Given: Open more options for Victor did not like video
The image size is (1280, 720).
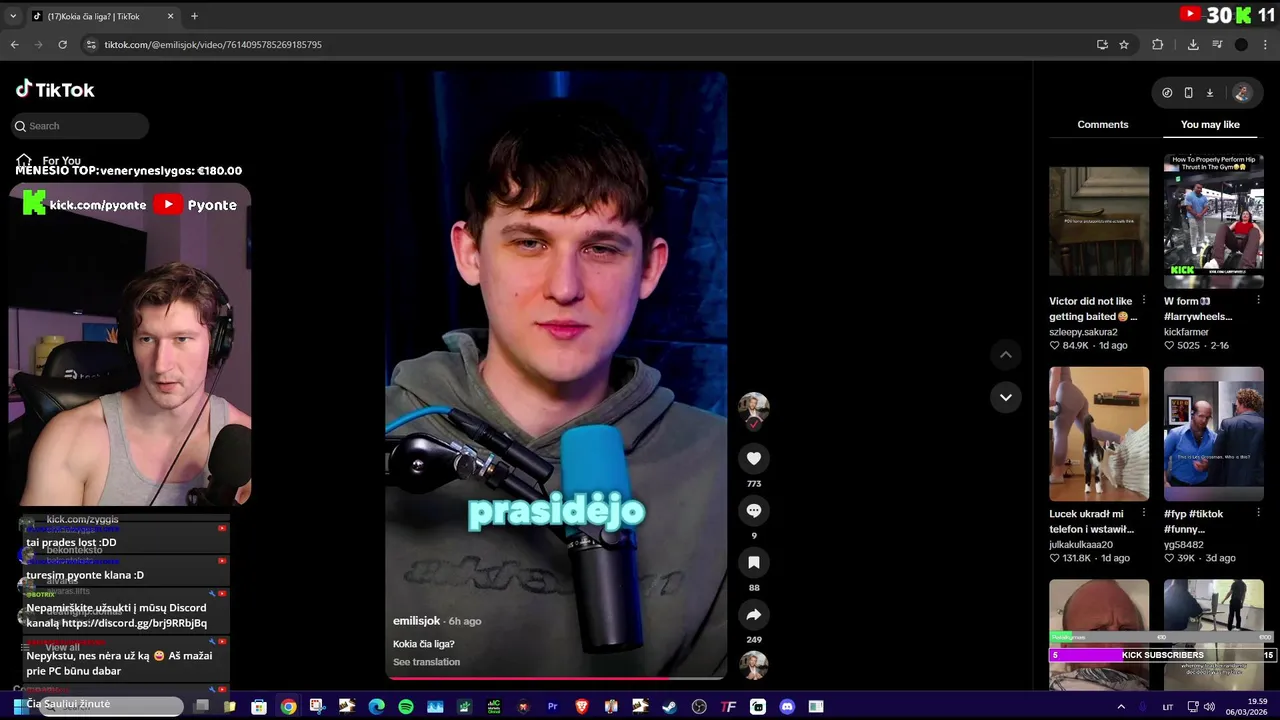Looking at the screenshot, I should pos(1144,300).
